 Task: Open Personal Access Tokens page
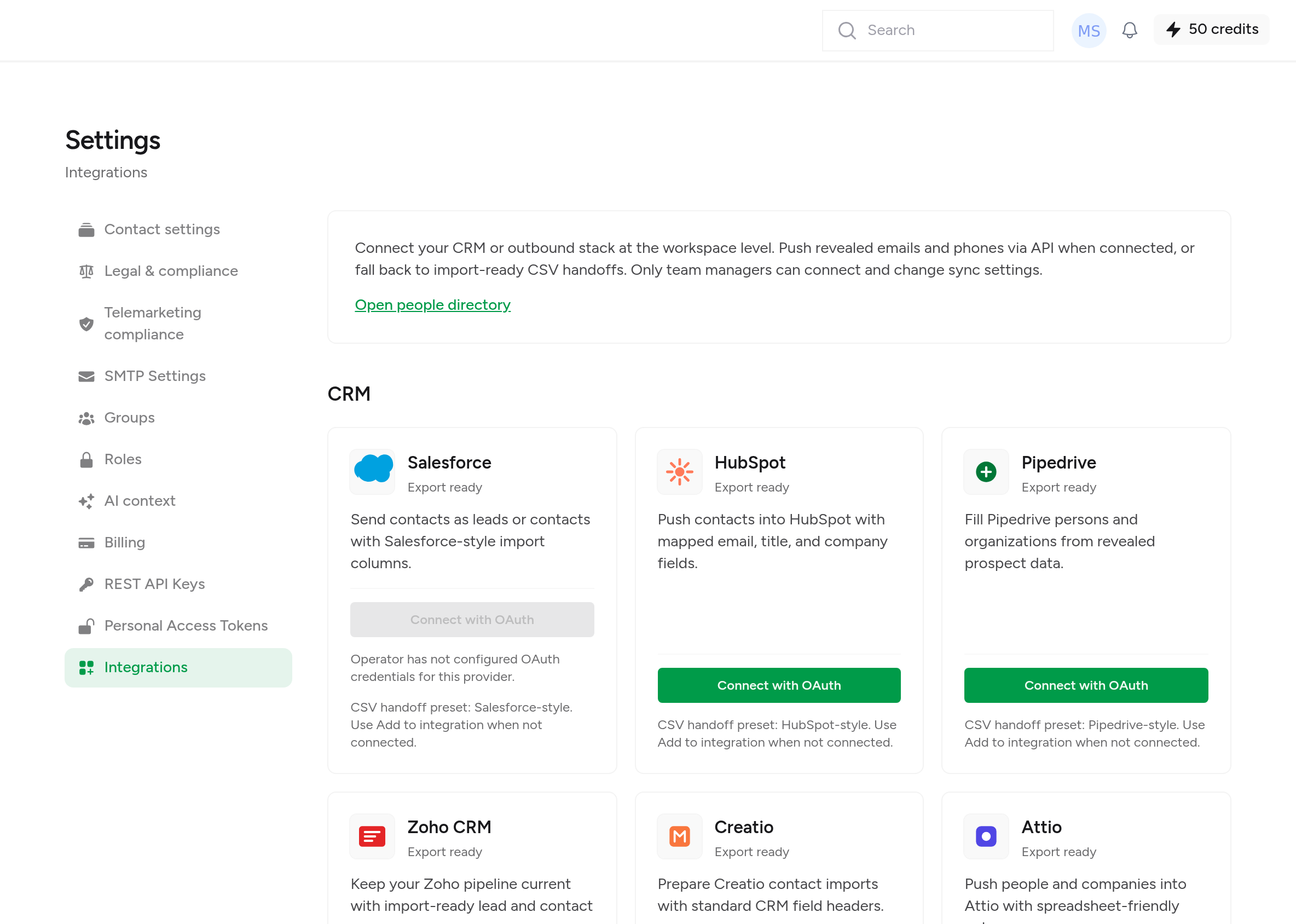pos(178,625)
